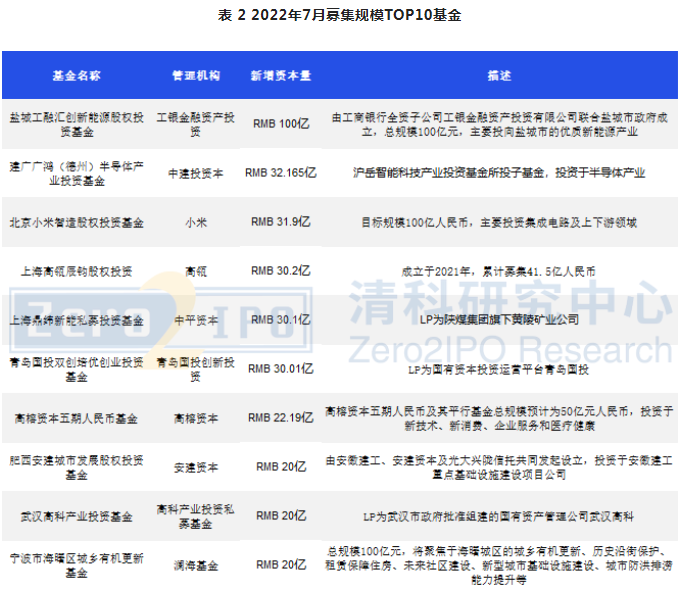684x601 pixels.
Task: Click the description starting '由安徽建工、安建资本'
Action: 499,468
